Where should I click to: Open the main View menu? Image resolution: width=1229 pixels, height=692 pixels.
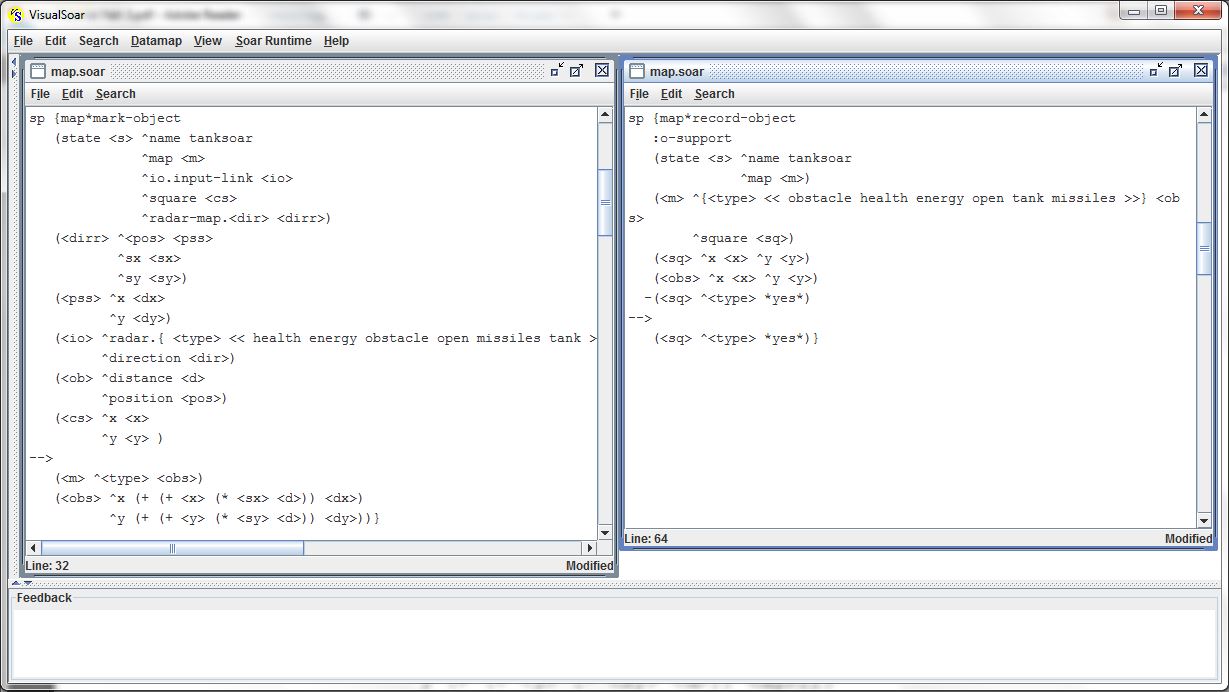(207, 41)
